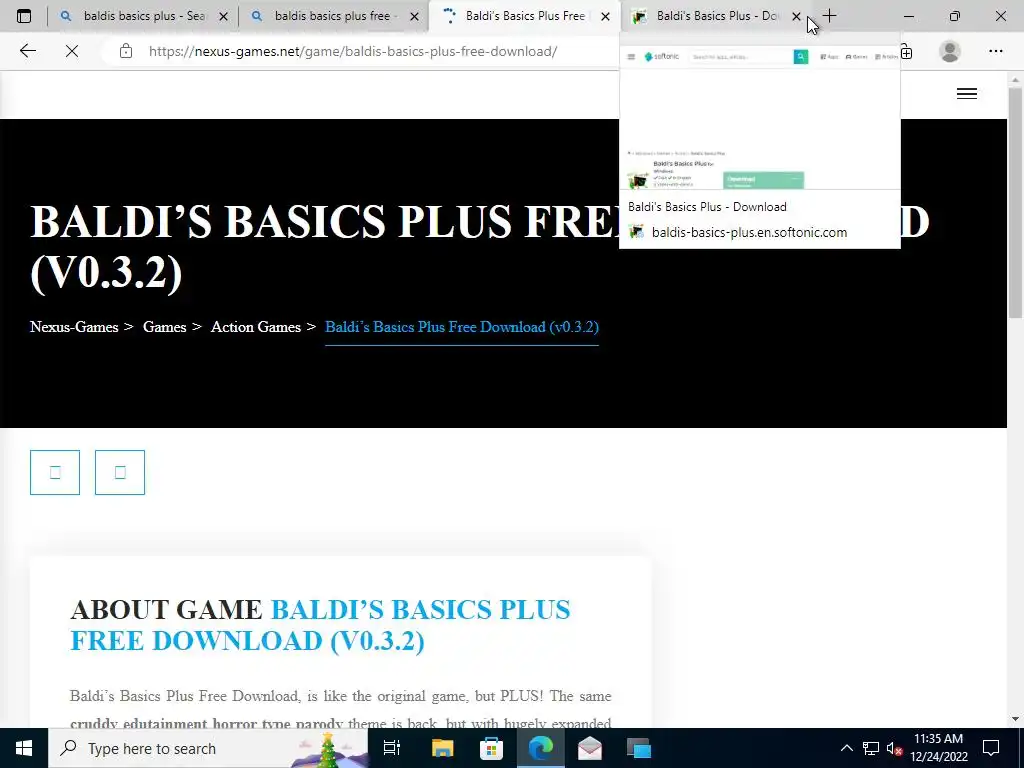Screen dimensions: 1024x768
Task: Click the muted volume tray icon
Action: pyautogui.click(x=894, y=748)
